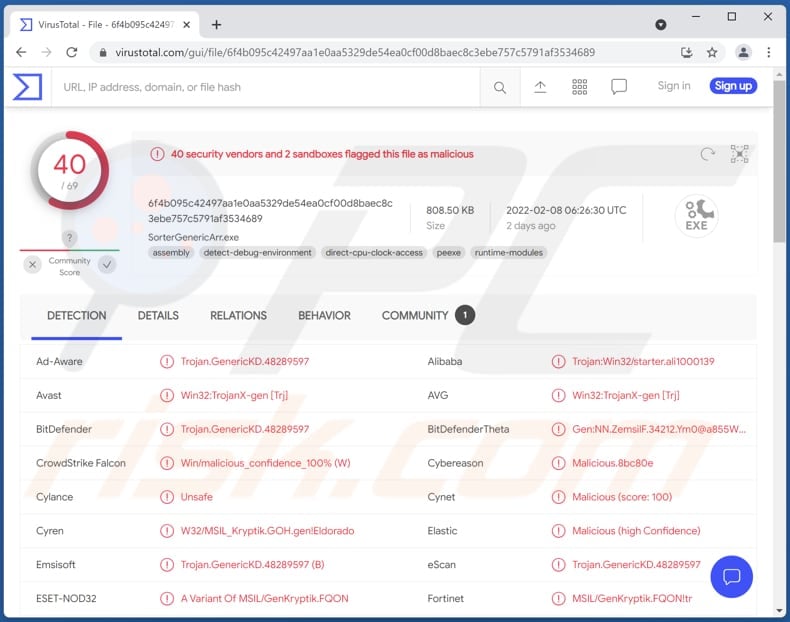Click the search magnifier icon
Screen dimensions: 790x622
500,88
